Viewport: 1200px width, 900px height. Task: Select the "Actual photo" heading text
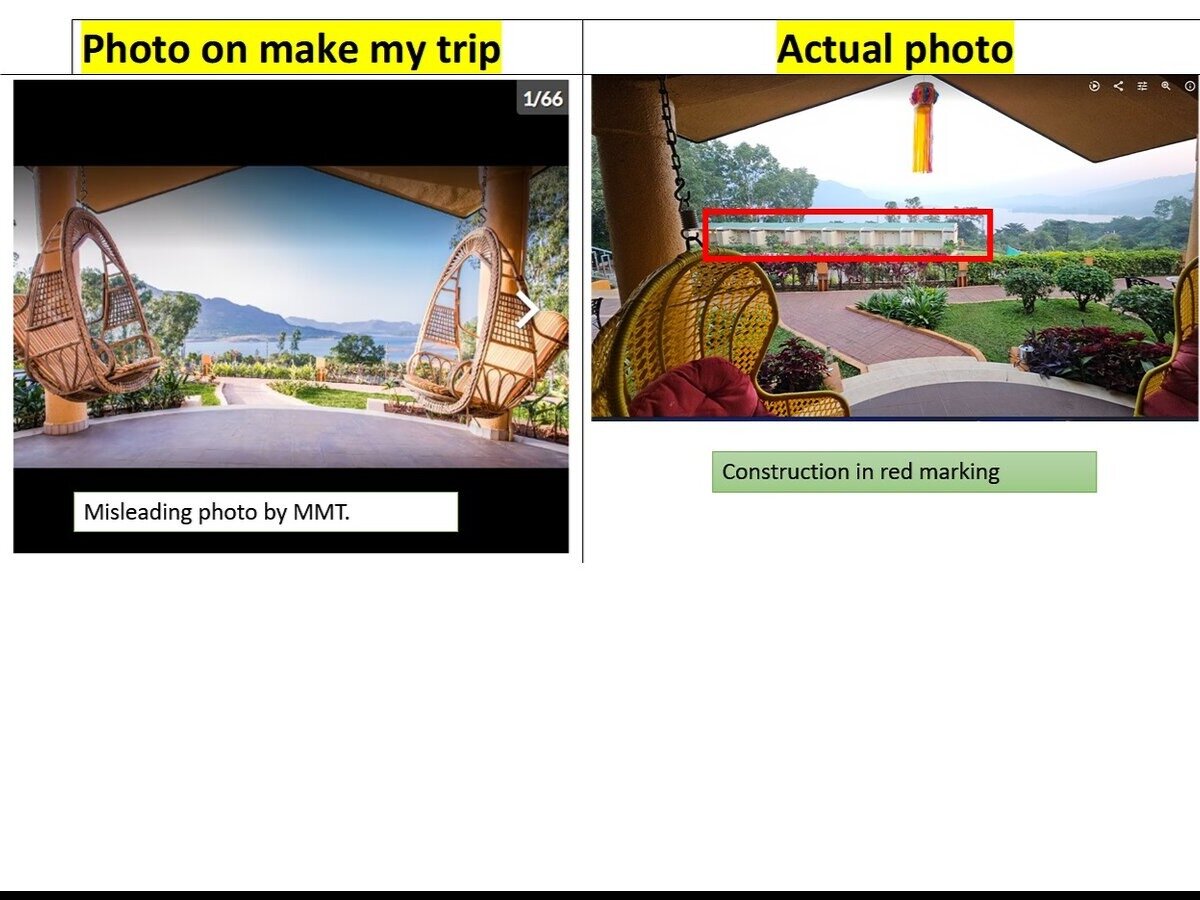pos(894,48)
